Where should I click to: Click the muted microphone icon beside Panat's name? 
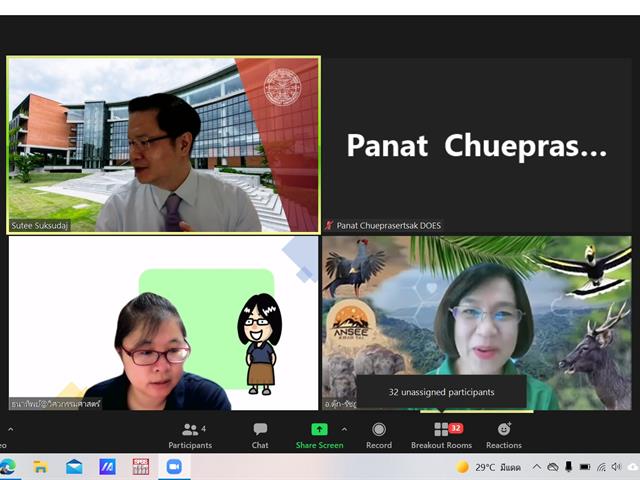click(329, 225)
